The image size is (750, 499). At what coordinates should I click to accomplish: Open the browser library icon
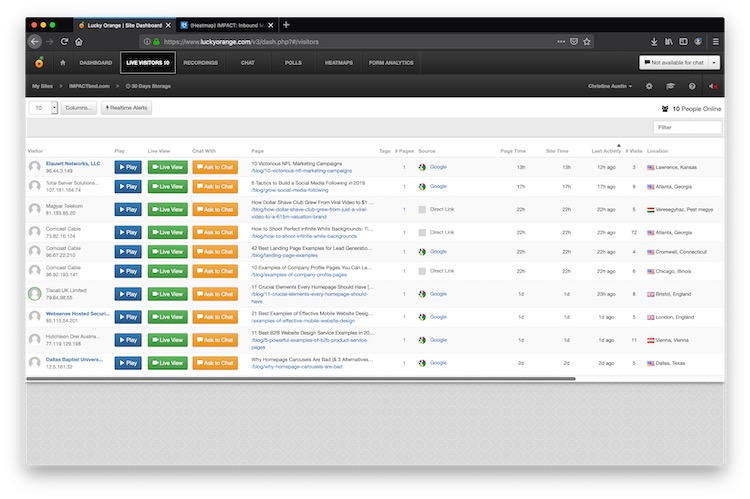[669, 42]
